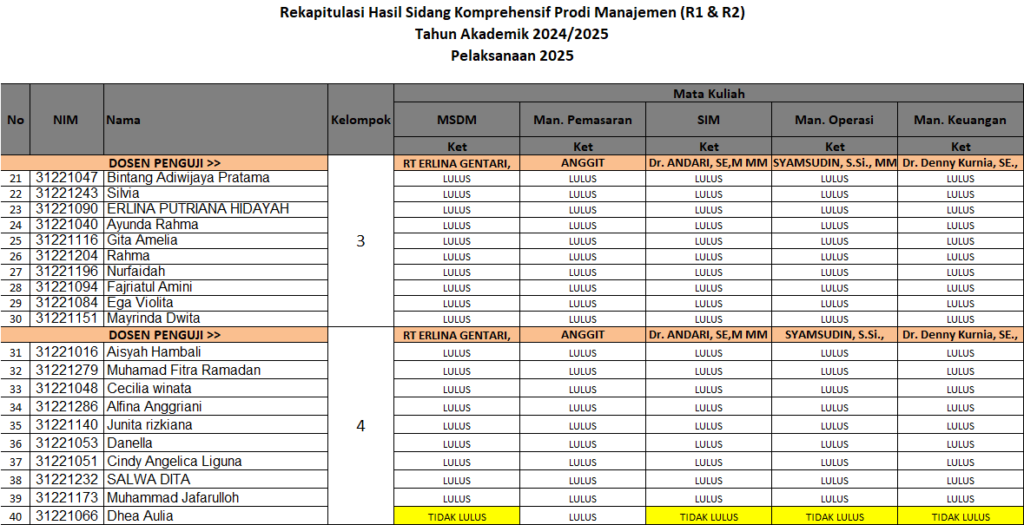Click NIM '31221066'
Image resolution: width=1024 pixels, height=525 pixels.
point(67,516)
